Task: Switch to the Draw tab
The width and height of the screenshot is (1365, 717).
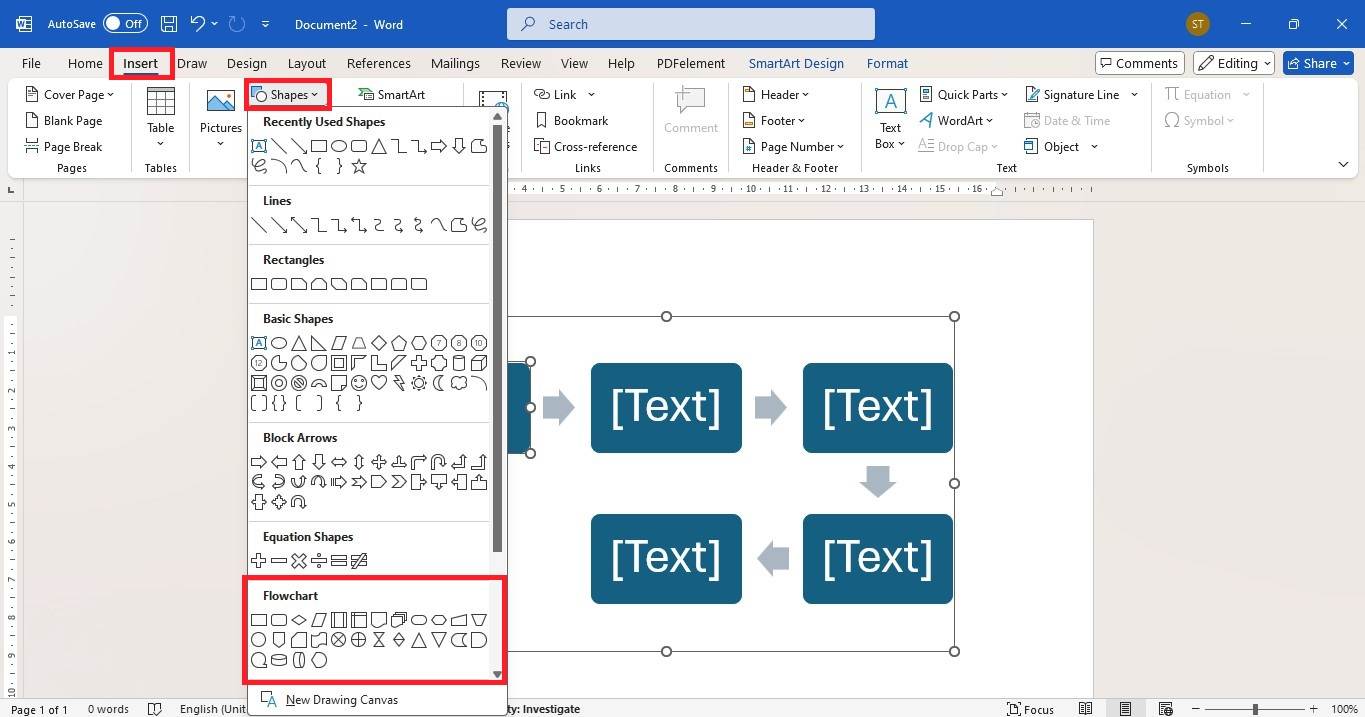Action: point(192,63)
